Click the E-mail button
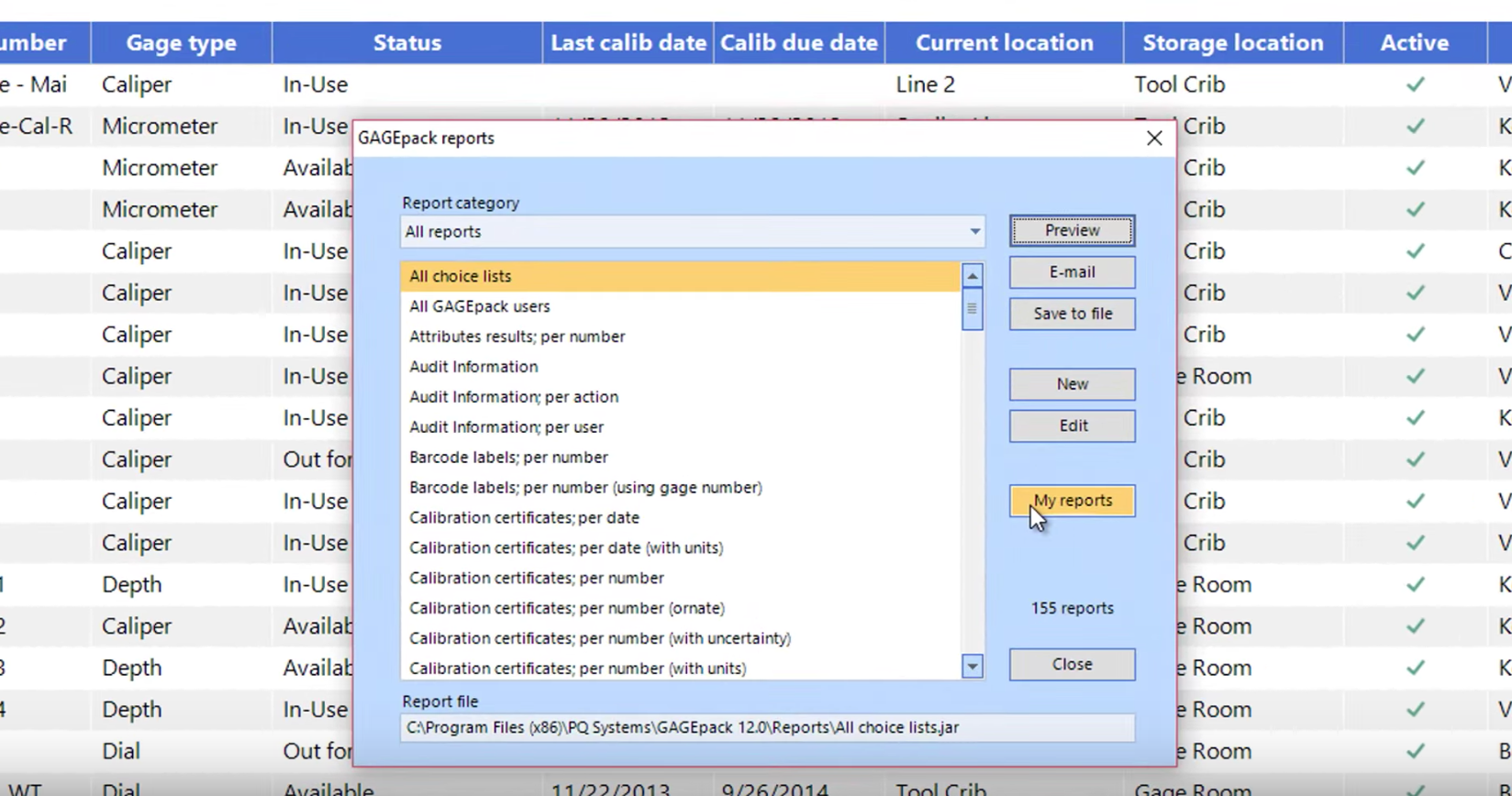Screen dimensions: 1512x796 click(1072, 272)
